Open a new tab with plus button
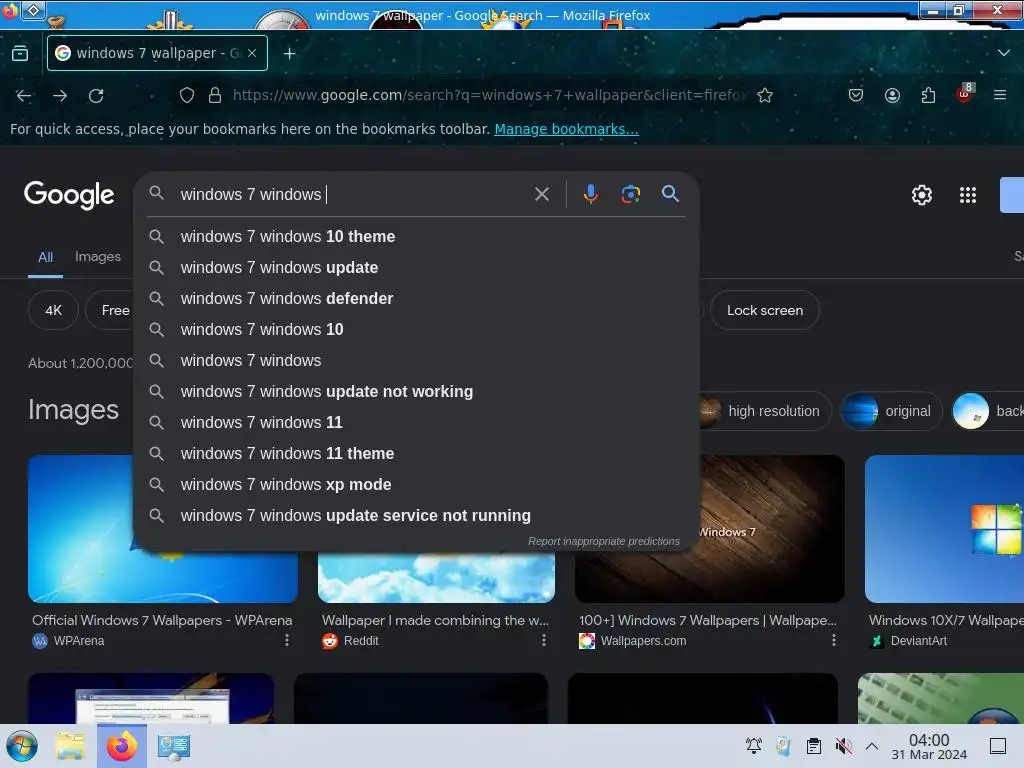The width and height of the screenshot is (1024, 768). pos(289,54)
